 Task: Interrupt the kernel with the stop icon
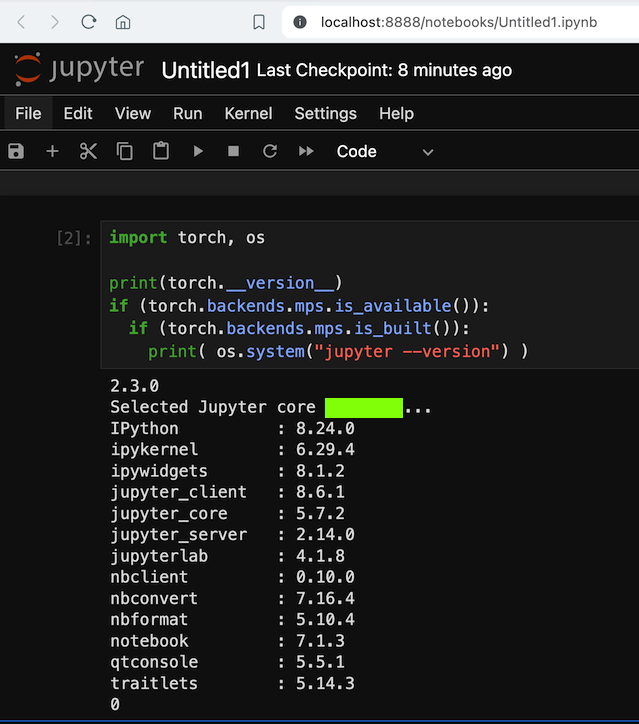coord(234,151)
